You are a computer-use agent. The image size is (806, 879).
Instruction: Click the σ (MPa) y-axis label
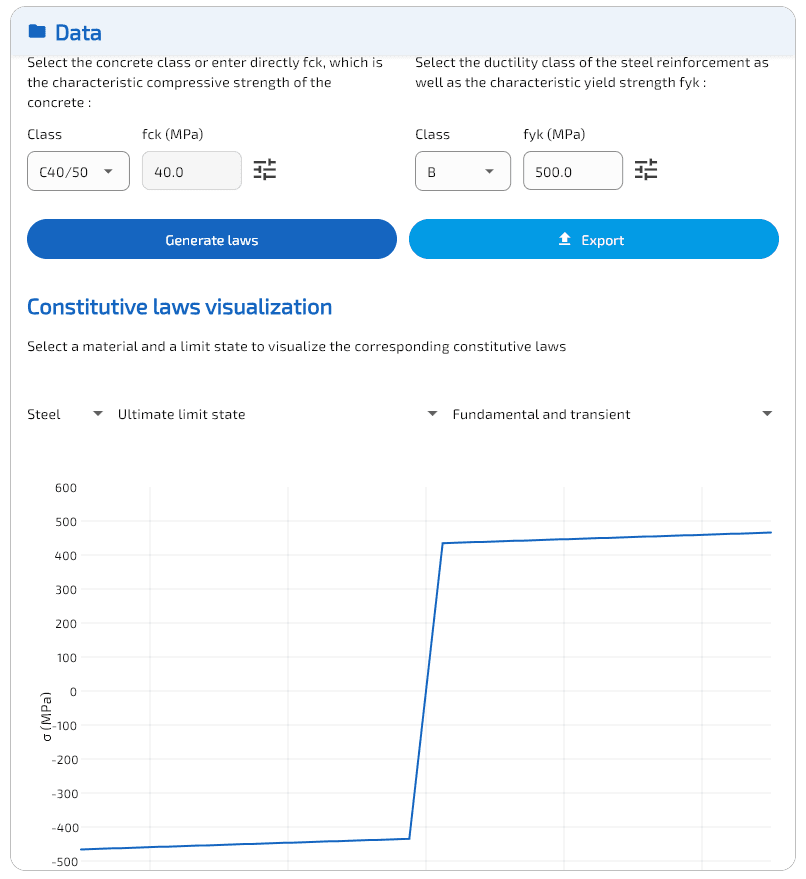tap(45, 717)
